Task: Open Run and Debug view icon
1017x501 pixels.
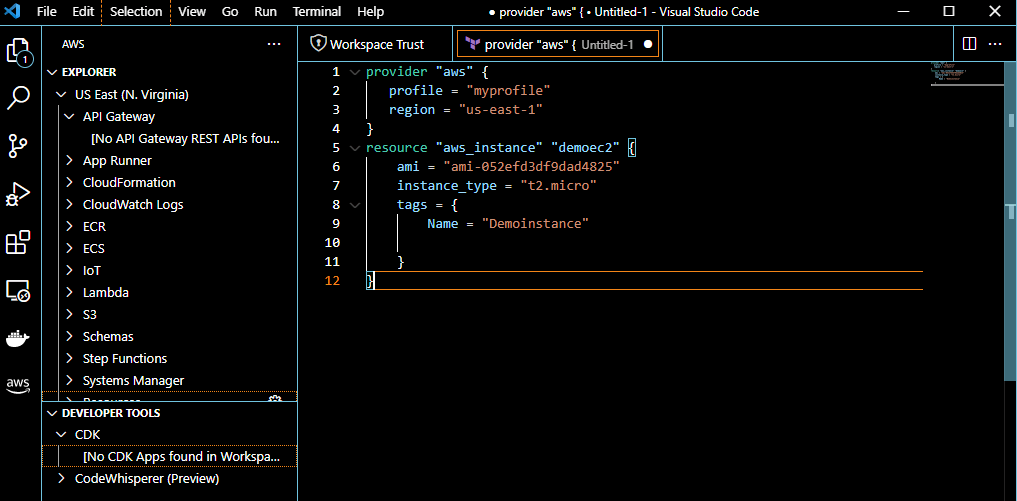Action: click(x=19, y=194)
